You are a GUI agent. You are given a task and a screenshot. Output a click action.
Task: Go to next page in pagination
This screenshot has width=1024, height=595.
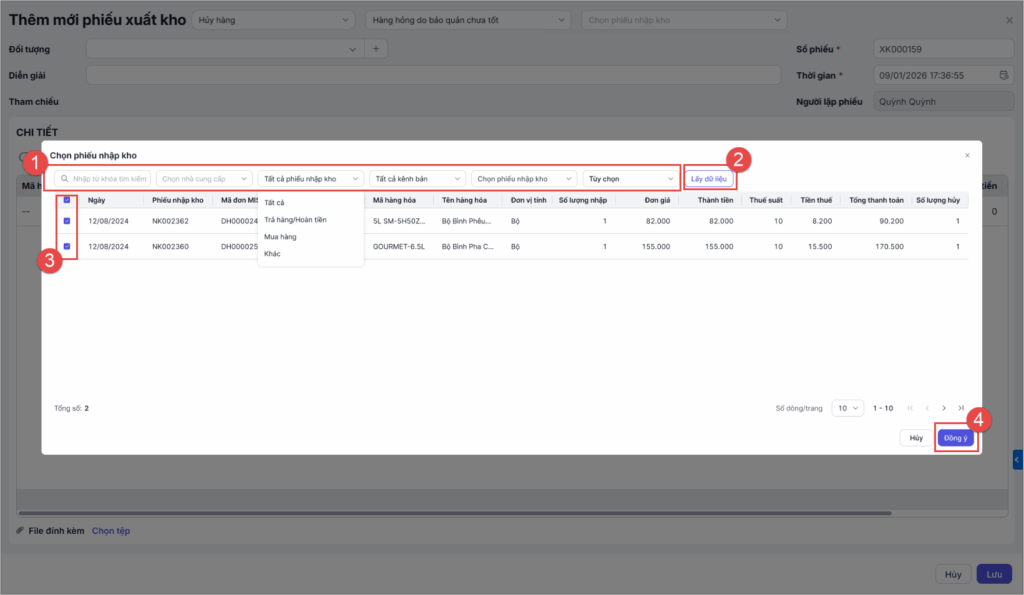click(x=944, y=409)
